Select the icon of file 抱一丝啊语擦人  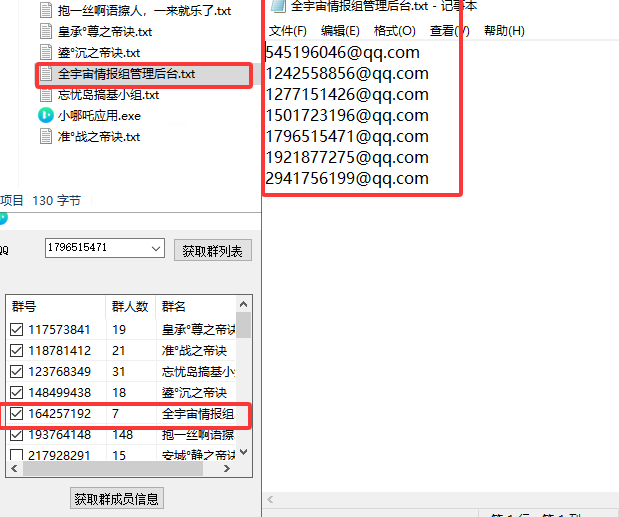(x=46, y=10)
